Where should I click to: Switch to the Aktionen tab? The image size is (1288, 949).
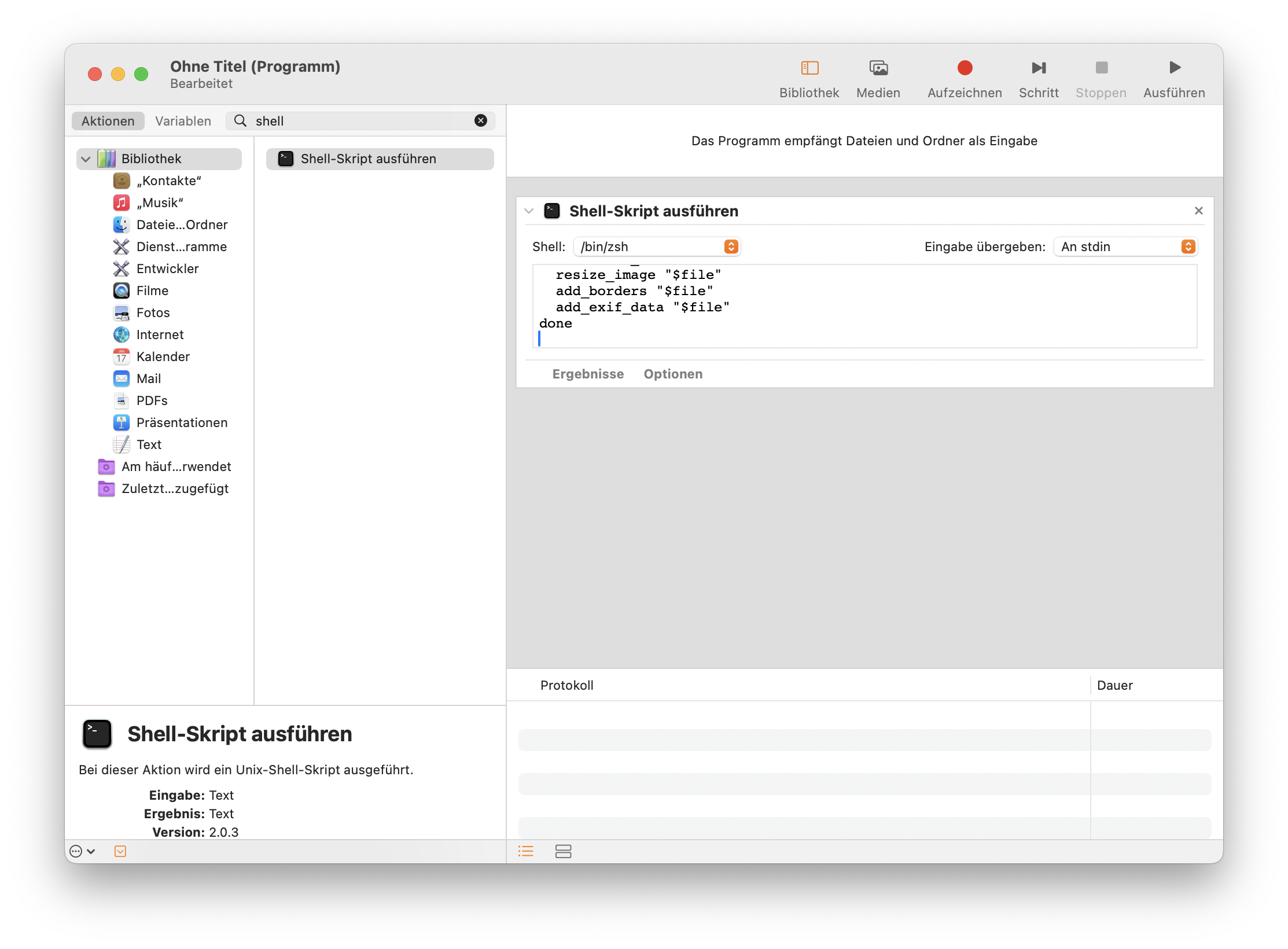coord(108,121)
